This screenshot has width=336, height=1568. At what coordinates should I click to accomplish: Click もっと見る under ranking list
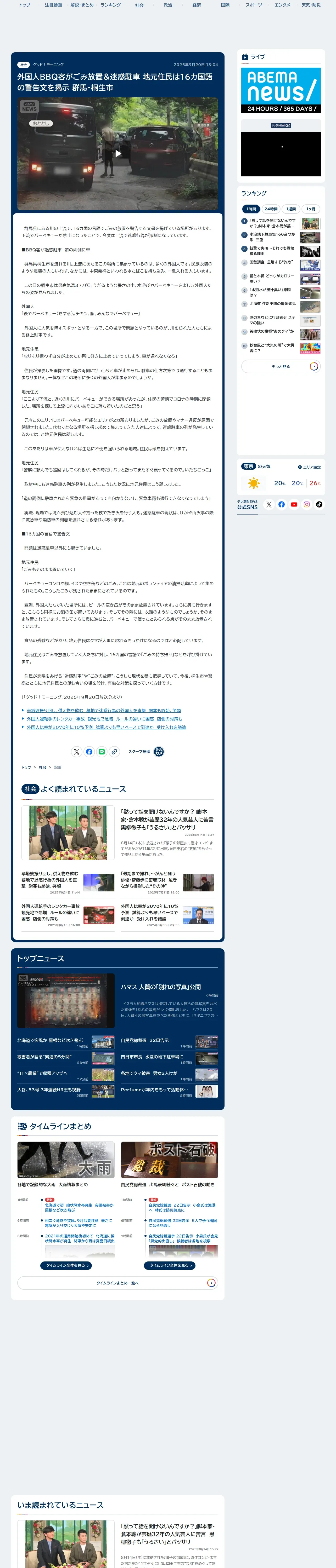pos(281,366)
